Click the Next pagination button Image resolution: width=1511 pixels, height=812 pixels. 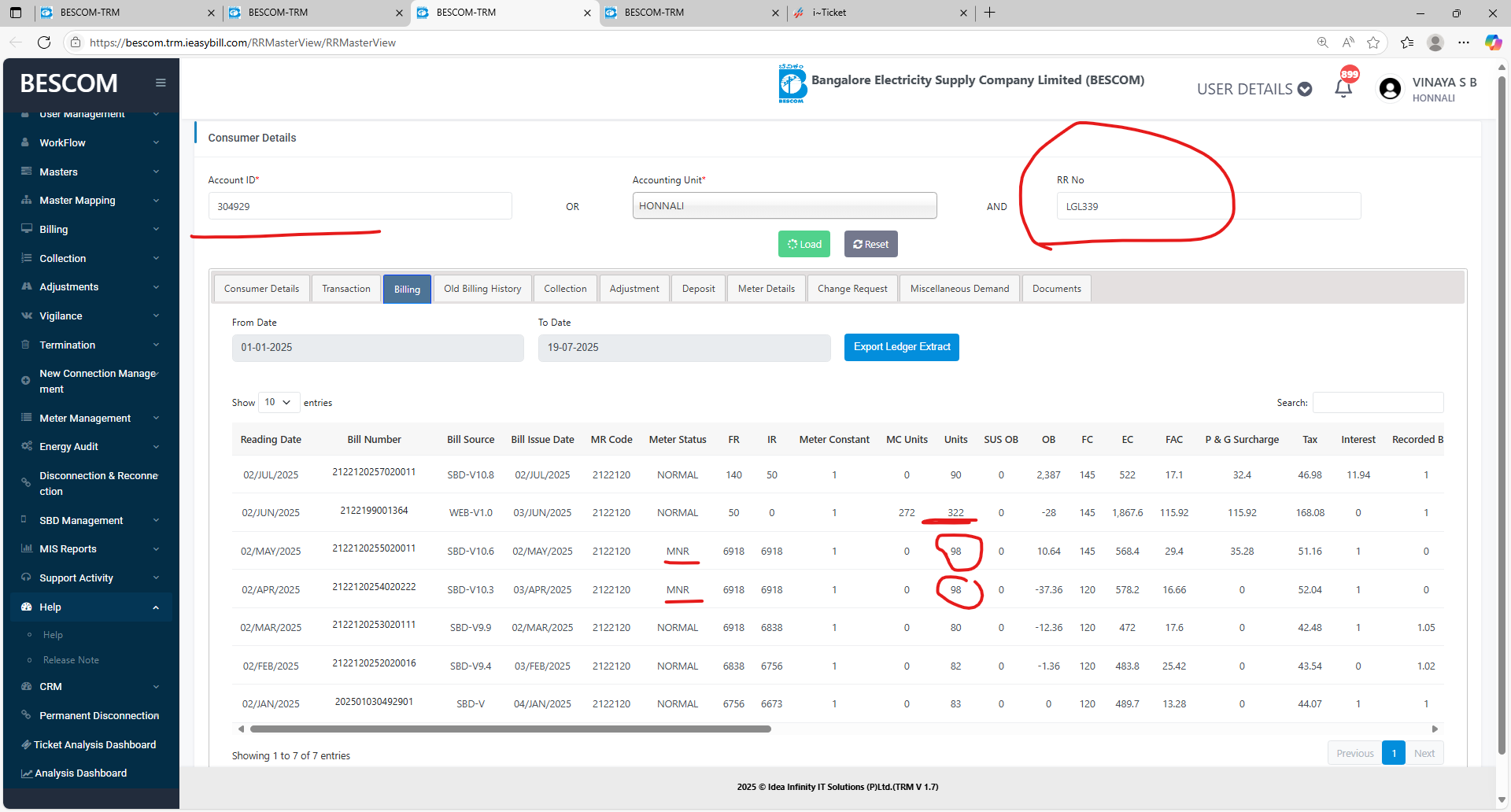(1424, 753)
